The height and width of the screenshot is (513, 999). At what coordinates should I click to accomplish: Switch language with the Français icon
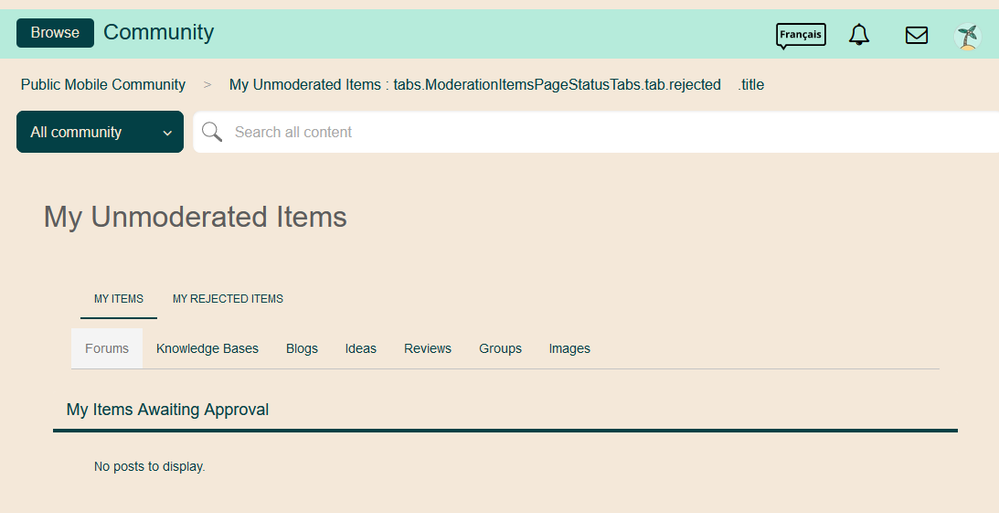800,35
